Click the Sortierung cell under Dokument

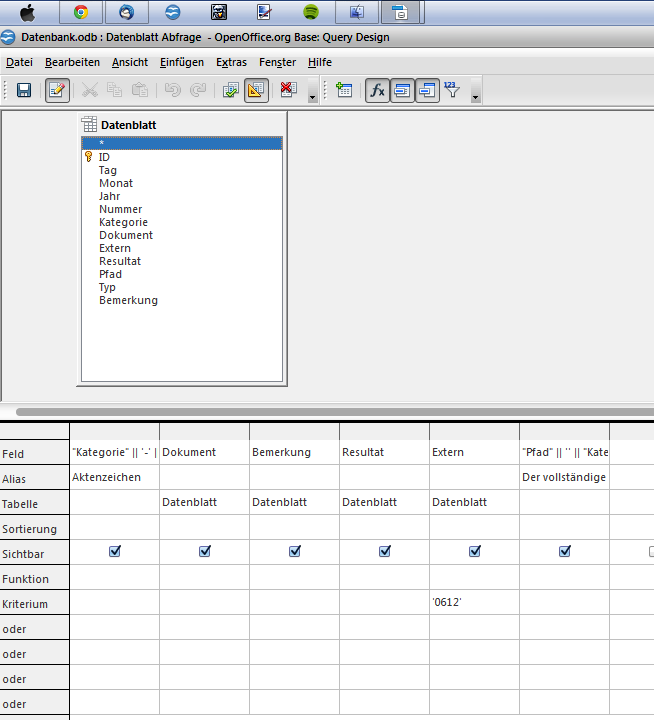[205, 528]
